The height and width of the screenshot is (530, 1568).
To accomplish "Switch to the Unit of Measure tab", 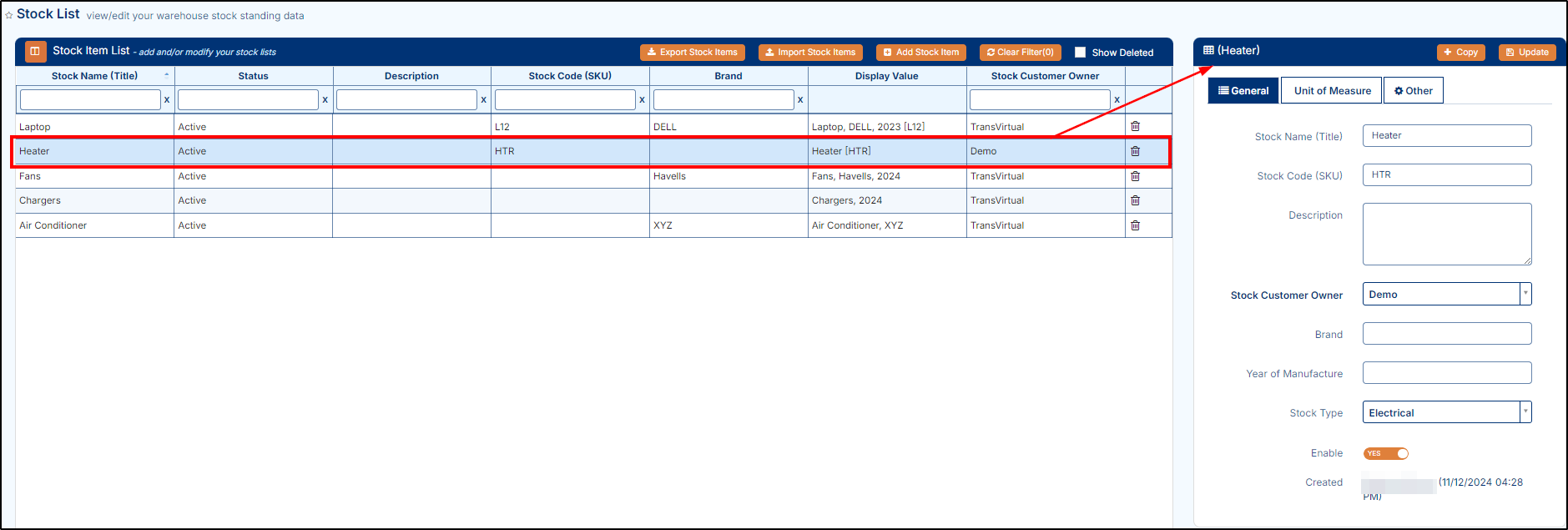I will click(1332, 91).
